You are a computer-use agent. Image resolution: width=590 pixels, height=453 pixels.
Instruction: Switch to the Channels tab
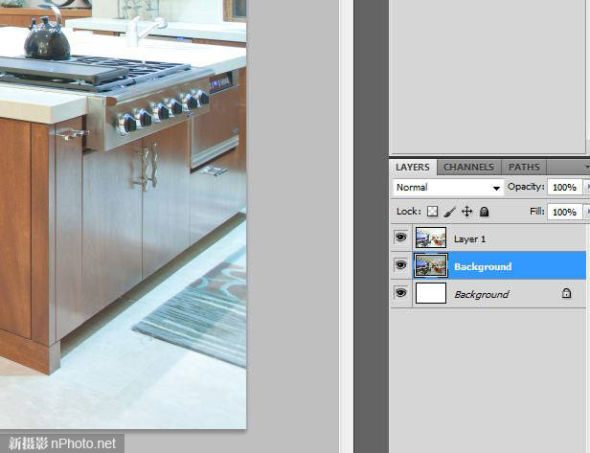[468, 167]
